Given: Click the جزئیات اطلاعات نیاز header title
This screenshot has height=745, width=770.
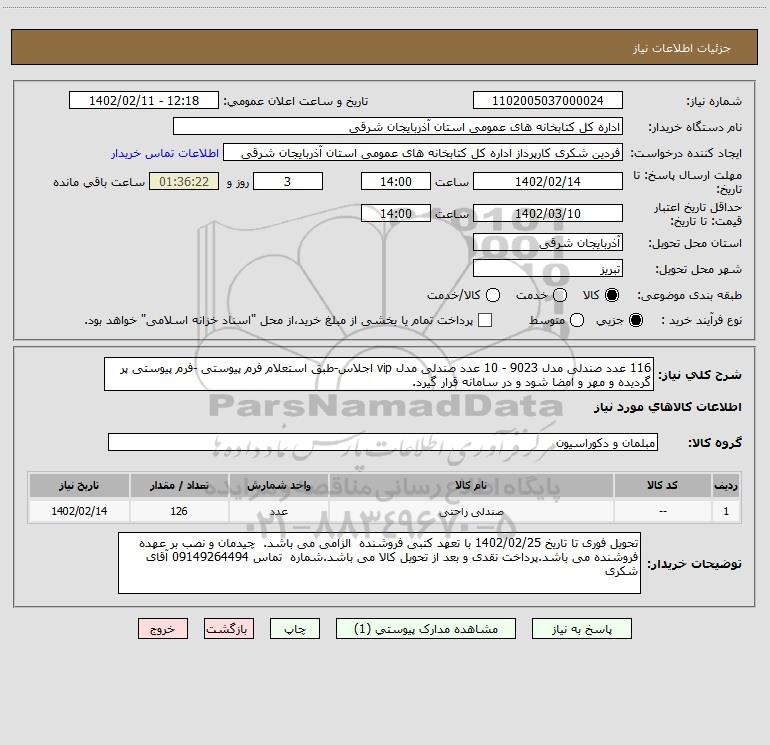Looking at the screenshot, I should click(681, 48).
